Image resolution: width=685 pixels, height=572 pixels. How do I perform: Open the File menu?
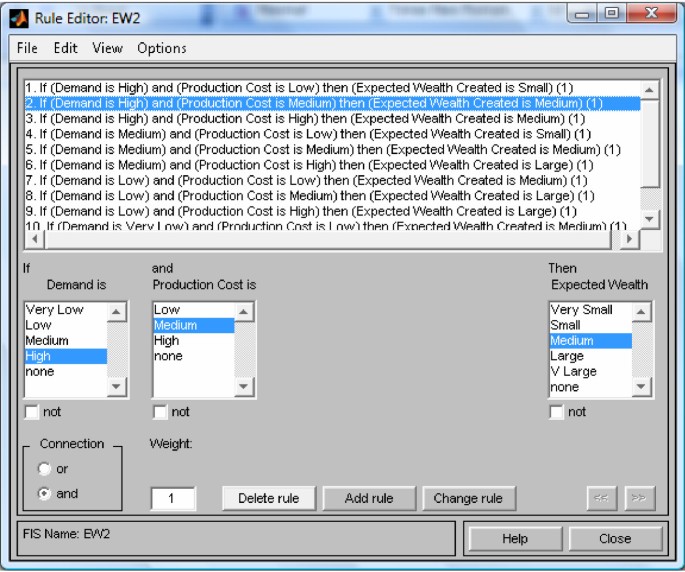[x=27, y=48]
